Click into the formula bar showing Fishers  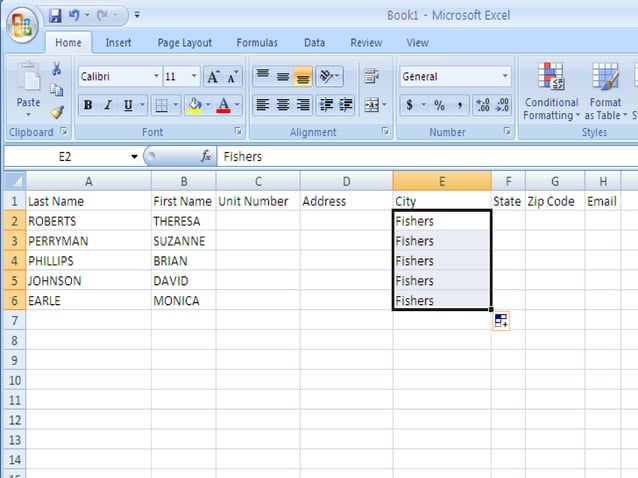coord(427,157)
